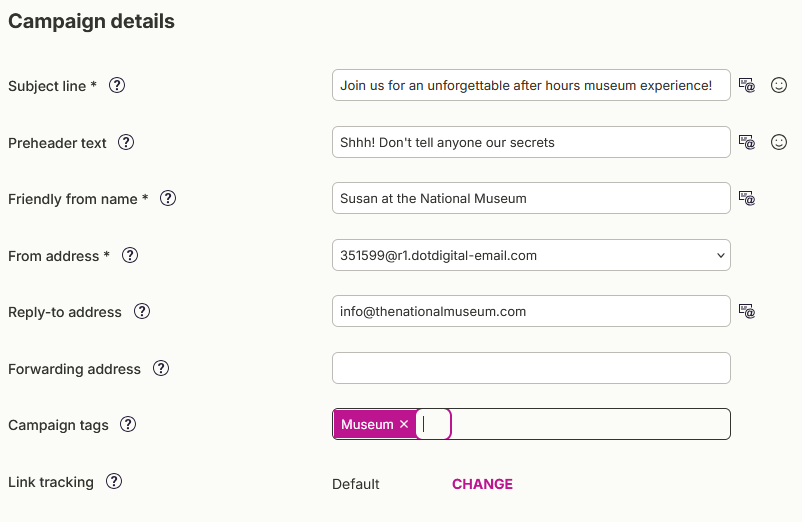The height and width of the screenshot is (522, 802).
Task: Open the Campaign tags help icon
Action: 128,424
